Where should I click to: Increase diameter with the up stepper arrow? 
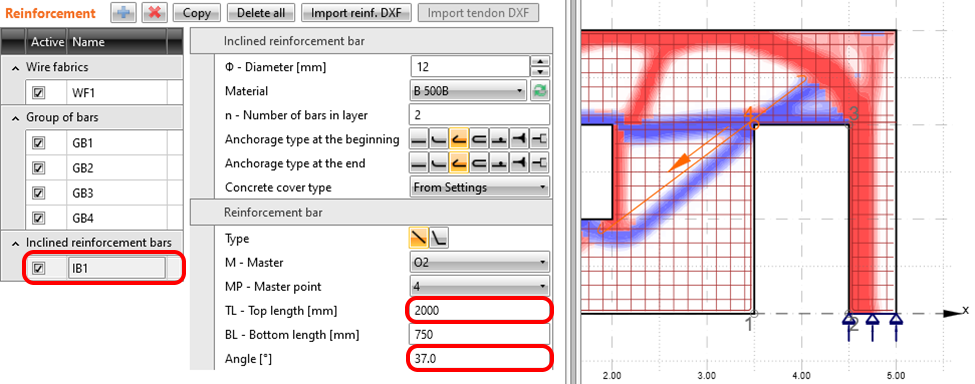(x=541, y=61)
